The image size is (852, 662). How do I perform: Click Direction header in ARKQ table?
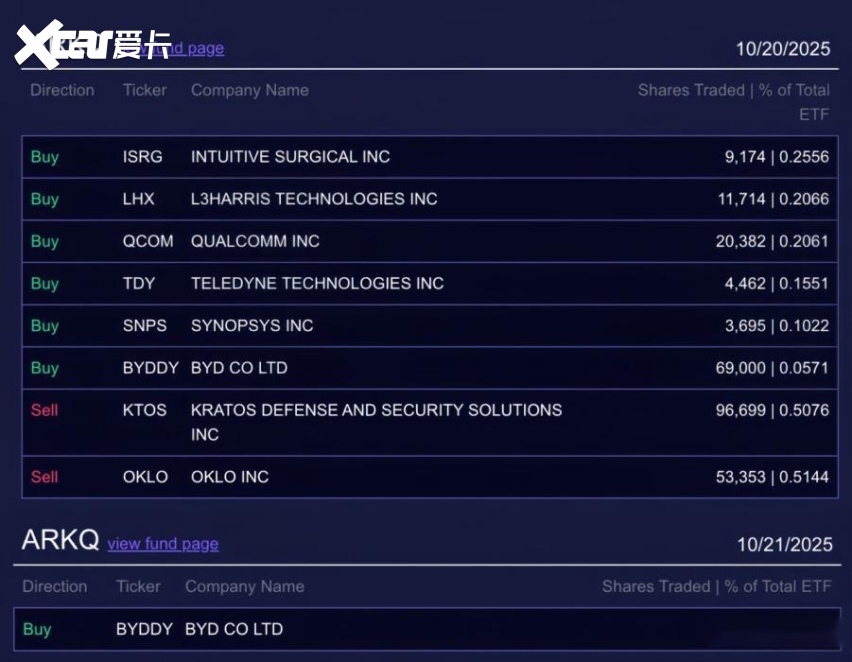point(54,586)
